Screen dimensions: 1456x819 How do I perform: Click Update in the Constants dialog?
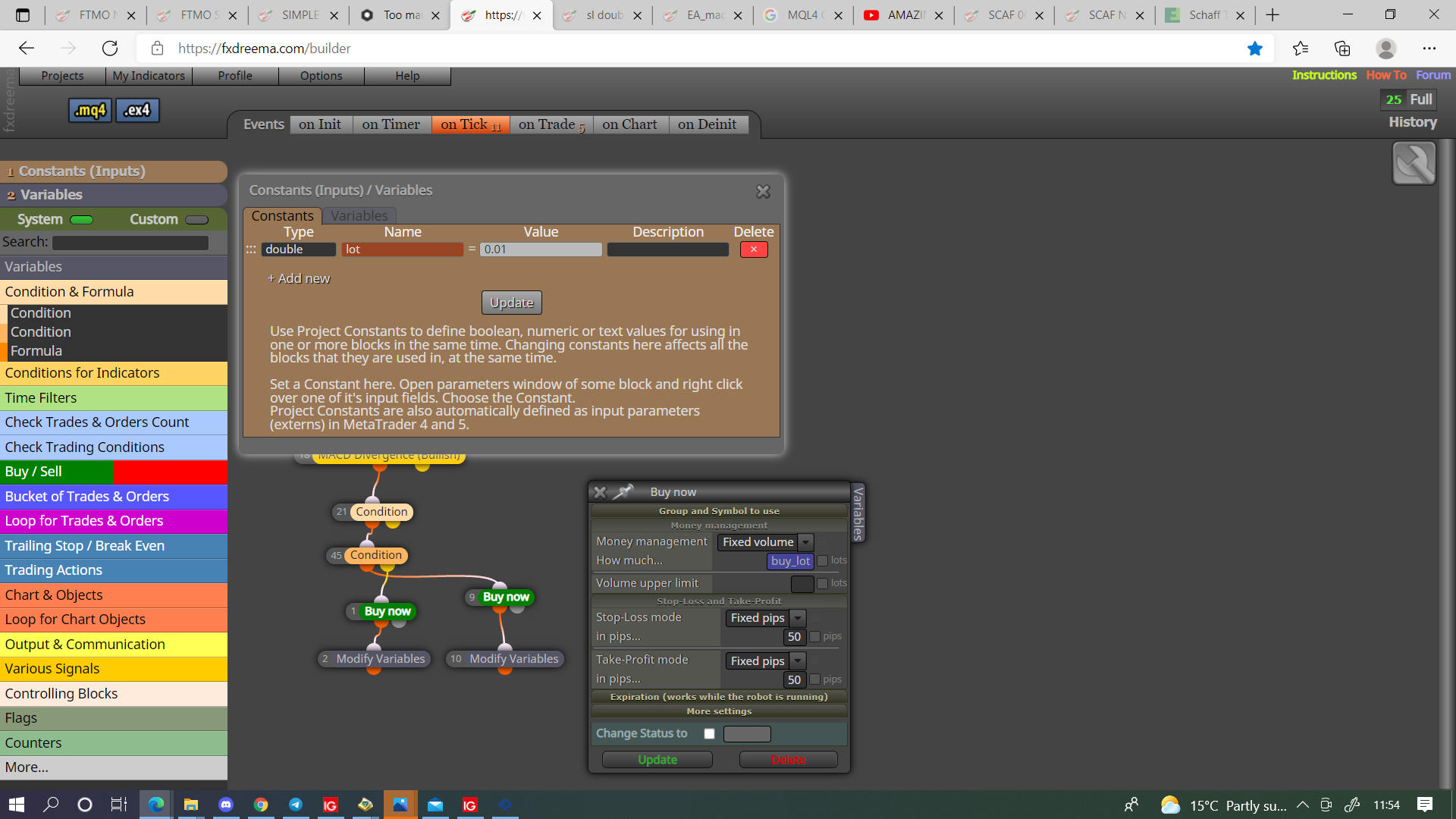512,303
